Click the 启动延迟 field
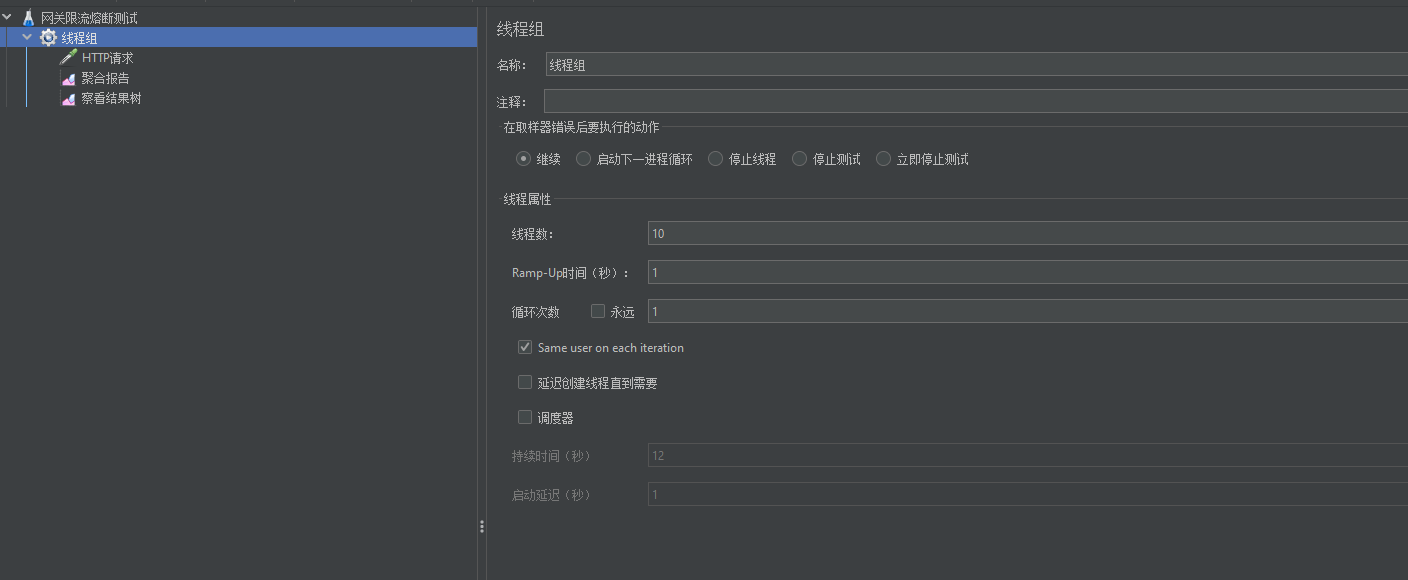 (1028, 494)
